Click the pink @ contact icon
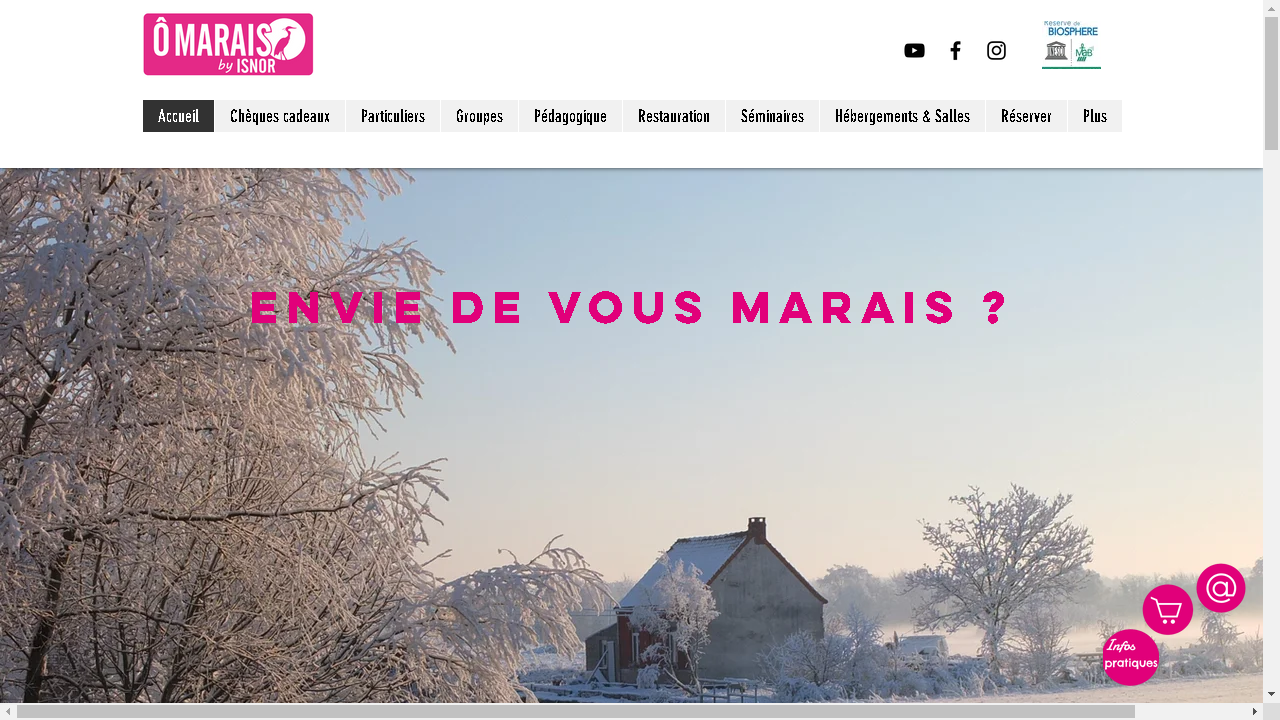This screenshot has height=720, width=1280. click(1221, 588)
